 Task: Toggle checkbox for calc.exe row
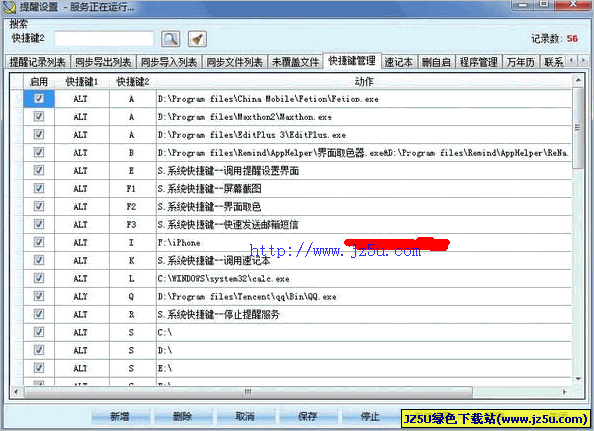click(x=39, y=278)
